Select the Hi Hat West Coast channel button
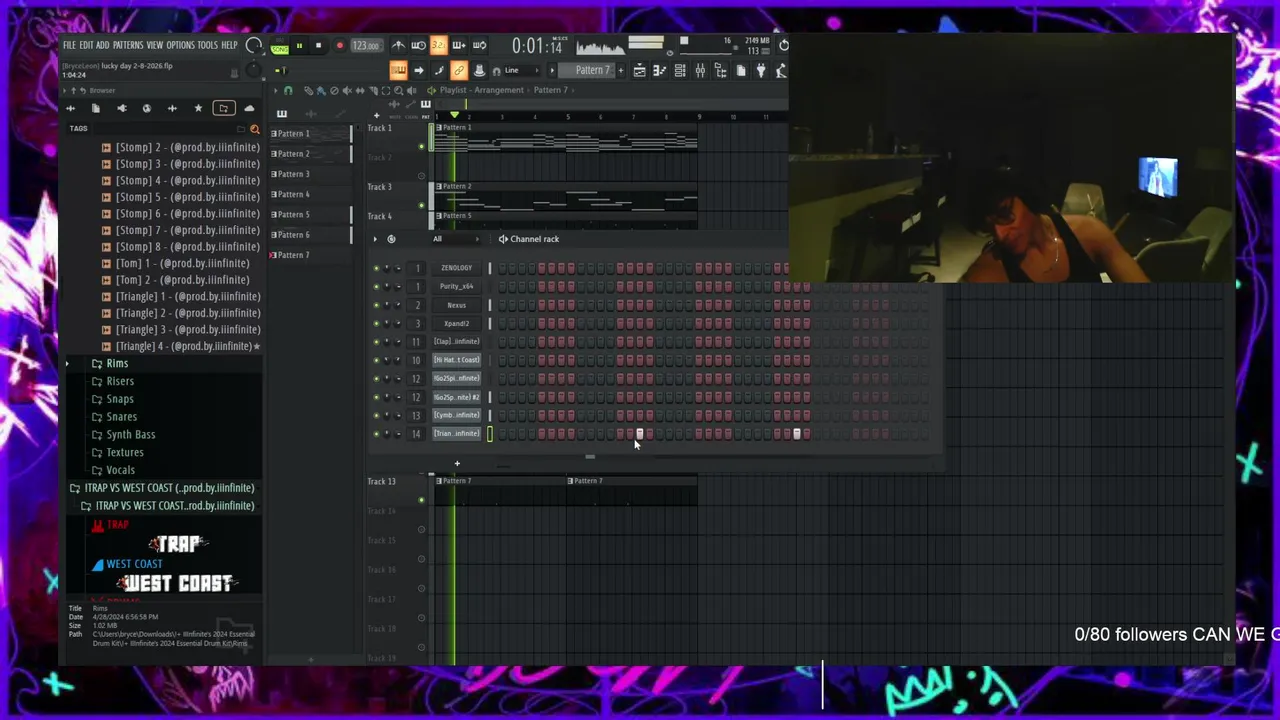The height and width of the screenshot is (720, 1280). tap(456, 360)
